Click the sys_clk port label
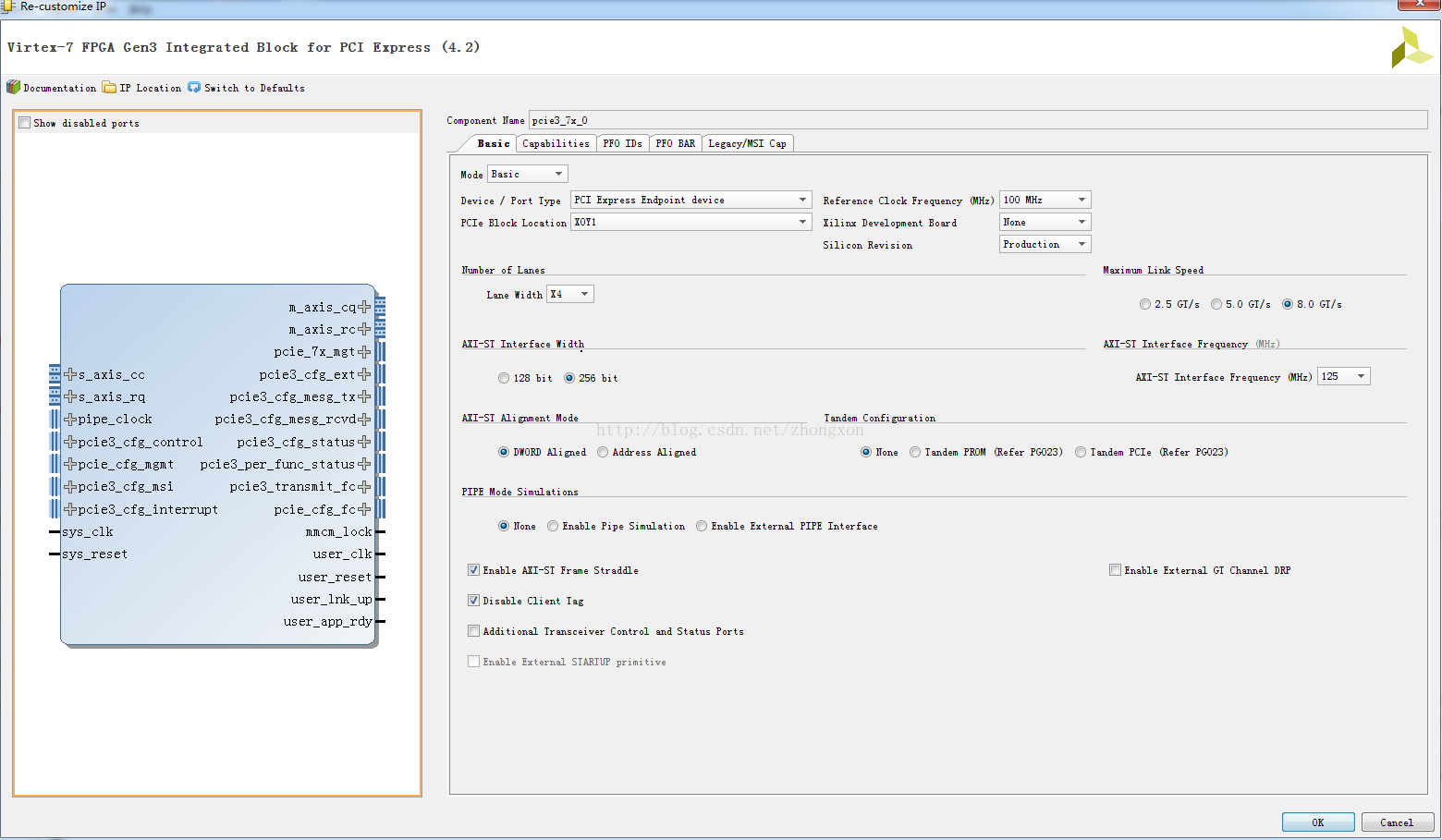This screenshot has width=1442, height=840. pos(88,531)
